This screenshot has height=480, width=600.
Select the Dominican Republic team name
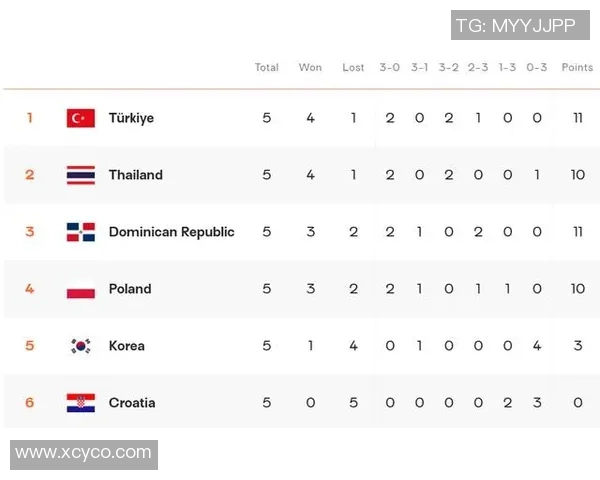click(171, 232)
